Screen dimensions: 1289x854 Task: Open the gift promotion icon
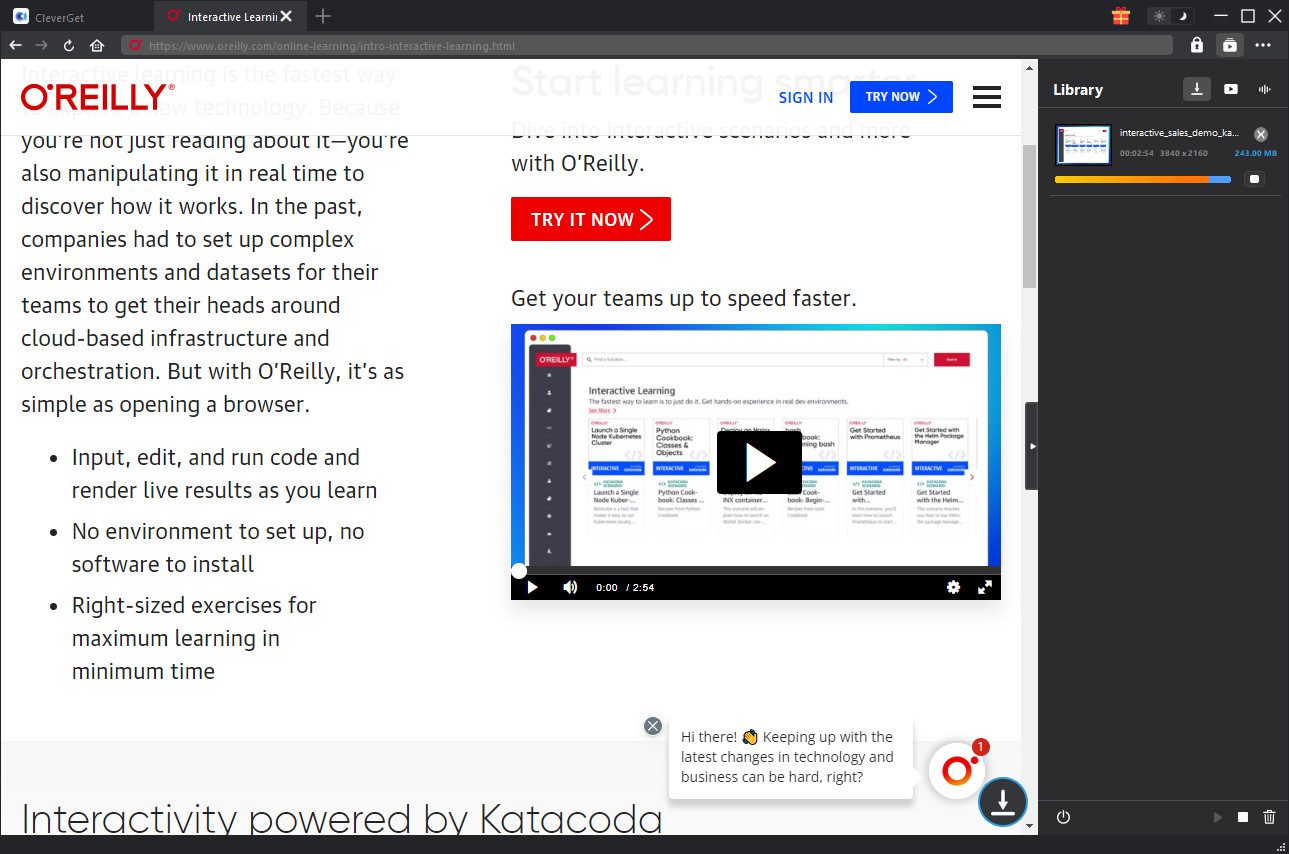(1120, 15)
